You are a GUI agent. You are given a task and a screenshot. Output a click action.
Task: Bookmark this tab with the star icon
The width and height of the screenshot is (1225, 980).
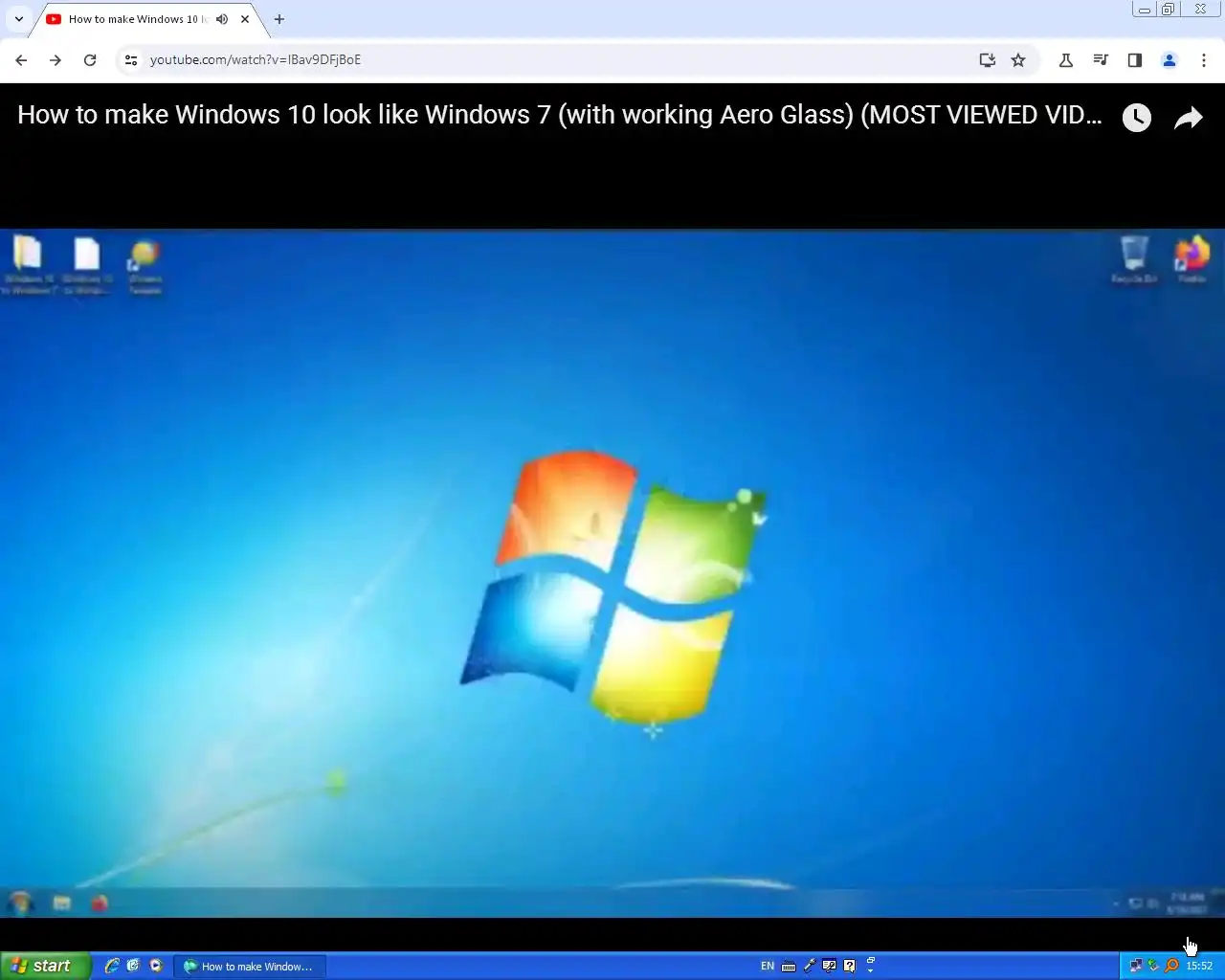[1018, 59]
